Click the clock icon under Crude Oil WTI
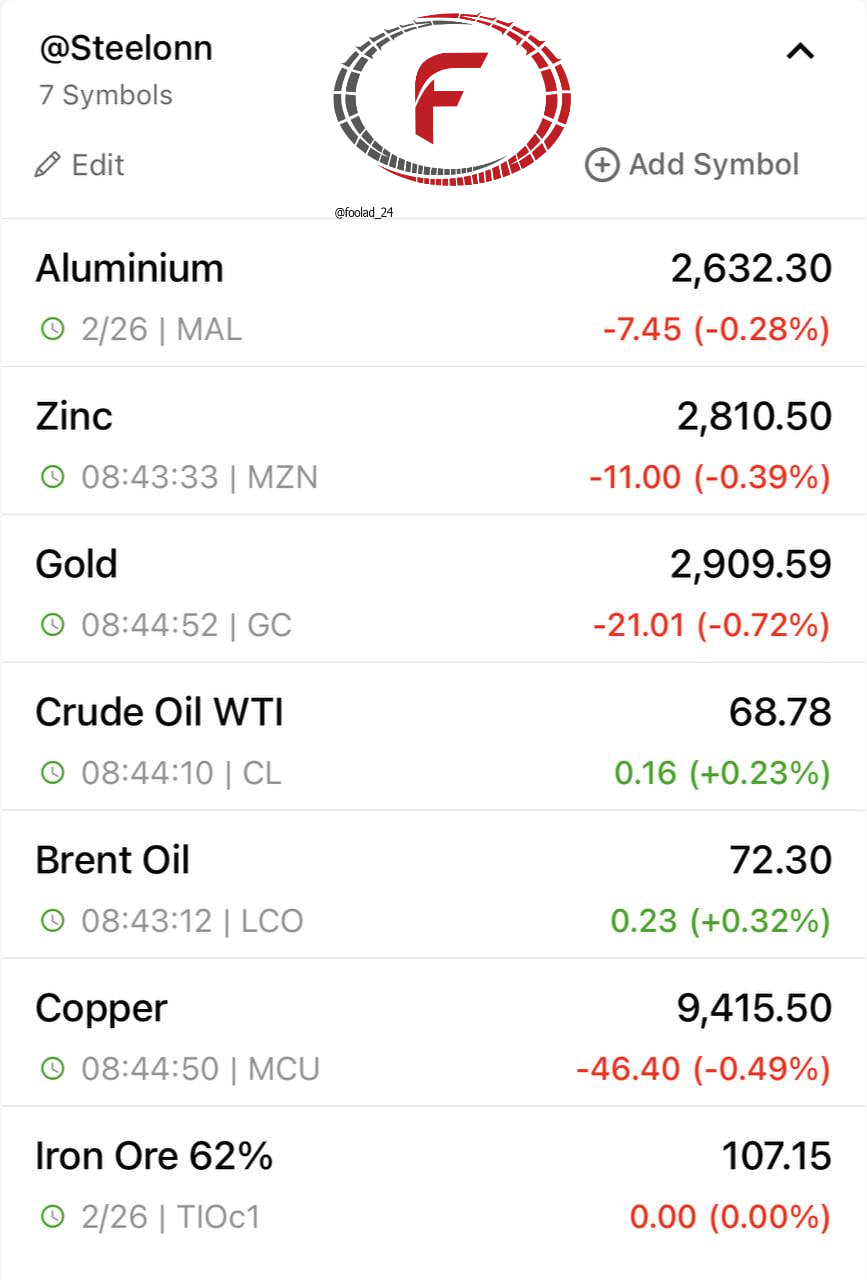The width and height of the screenshot is (867, 1280). [52, 772]
